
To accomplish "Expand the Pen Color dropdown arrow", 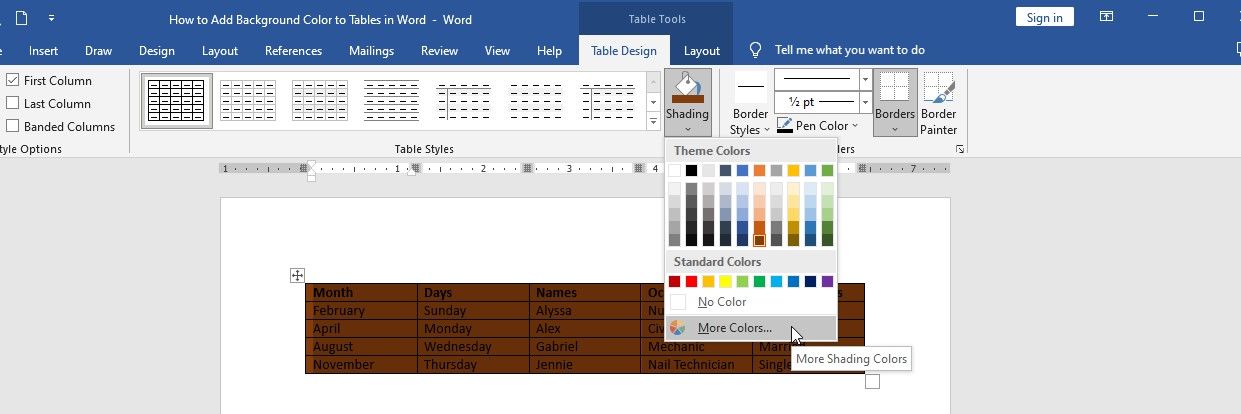I will pyautogui.click(x=855, y=126).
